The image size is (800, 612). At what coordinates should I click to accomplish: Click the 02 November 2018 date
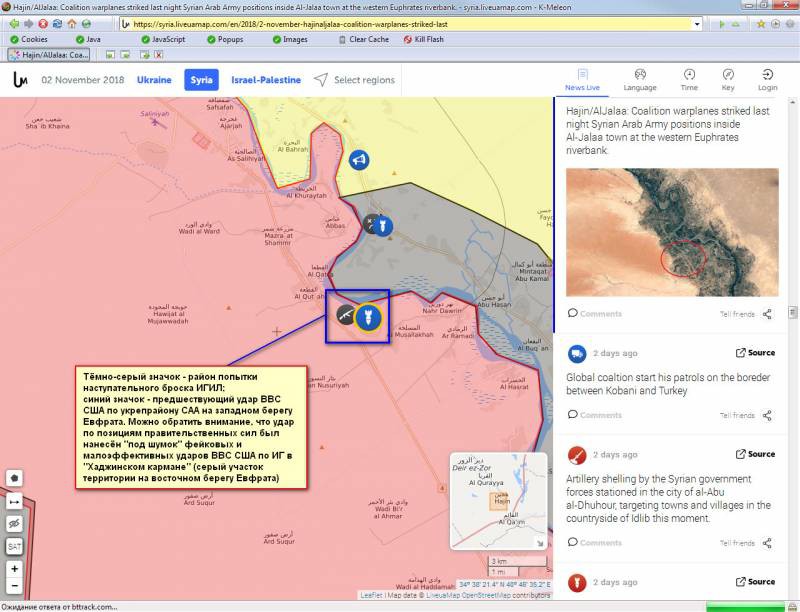(x=83, y=80)
